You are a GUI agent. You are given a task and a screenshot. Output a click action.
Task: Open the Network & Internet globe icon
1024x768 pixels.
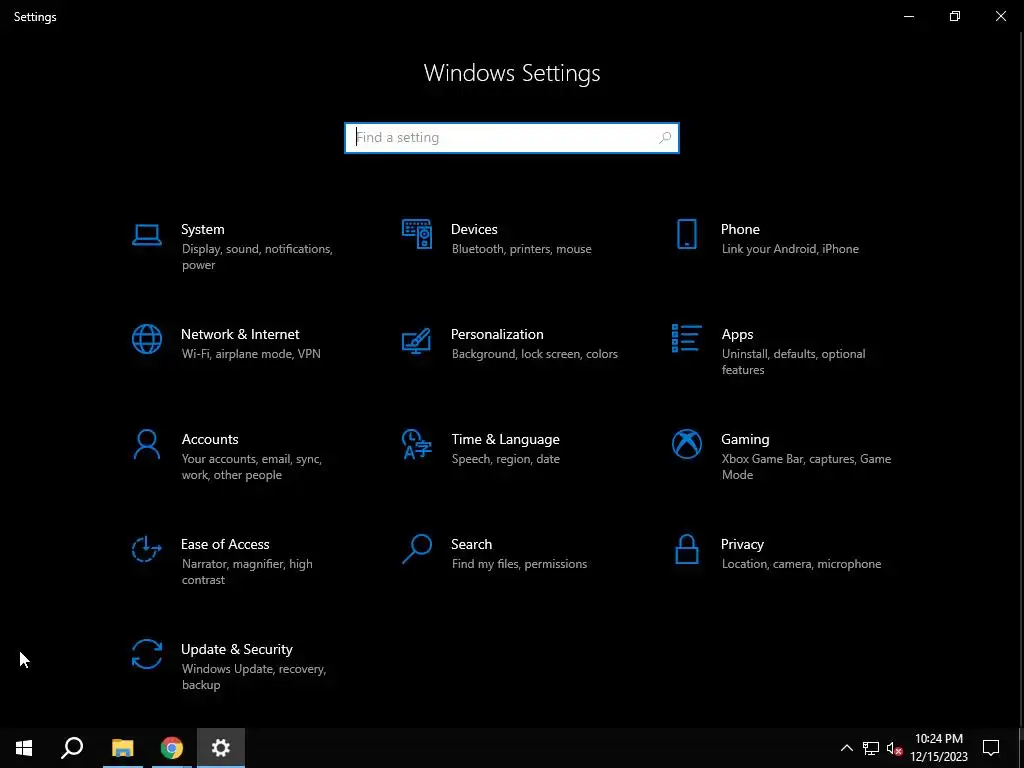pyautogui.click(x=147, y=339)
